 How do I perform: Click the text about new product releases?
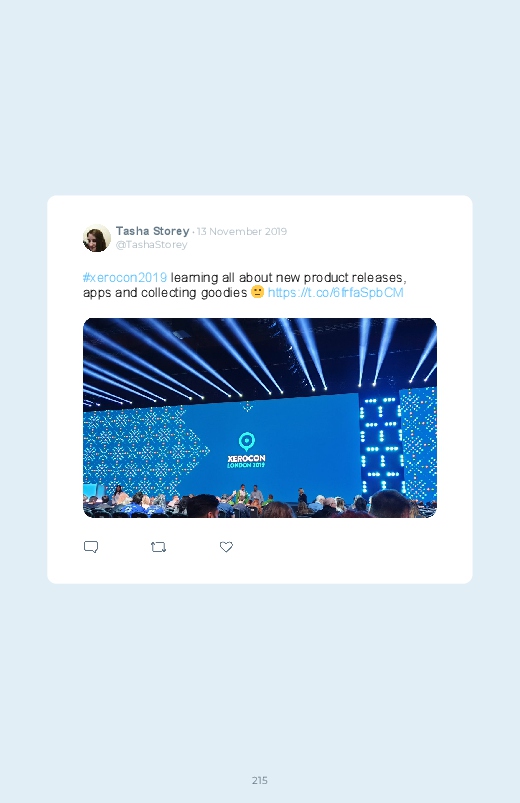coord(288,278)
